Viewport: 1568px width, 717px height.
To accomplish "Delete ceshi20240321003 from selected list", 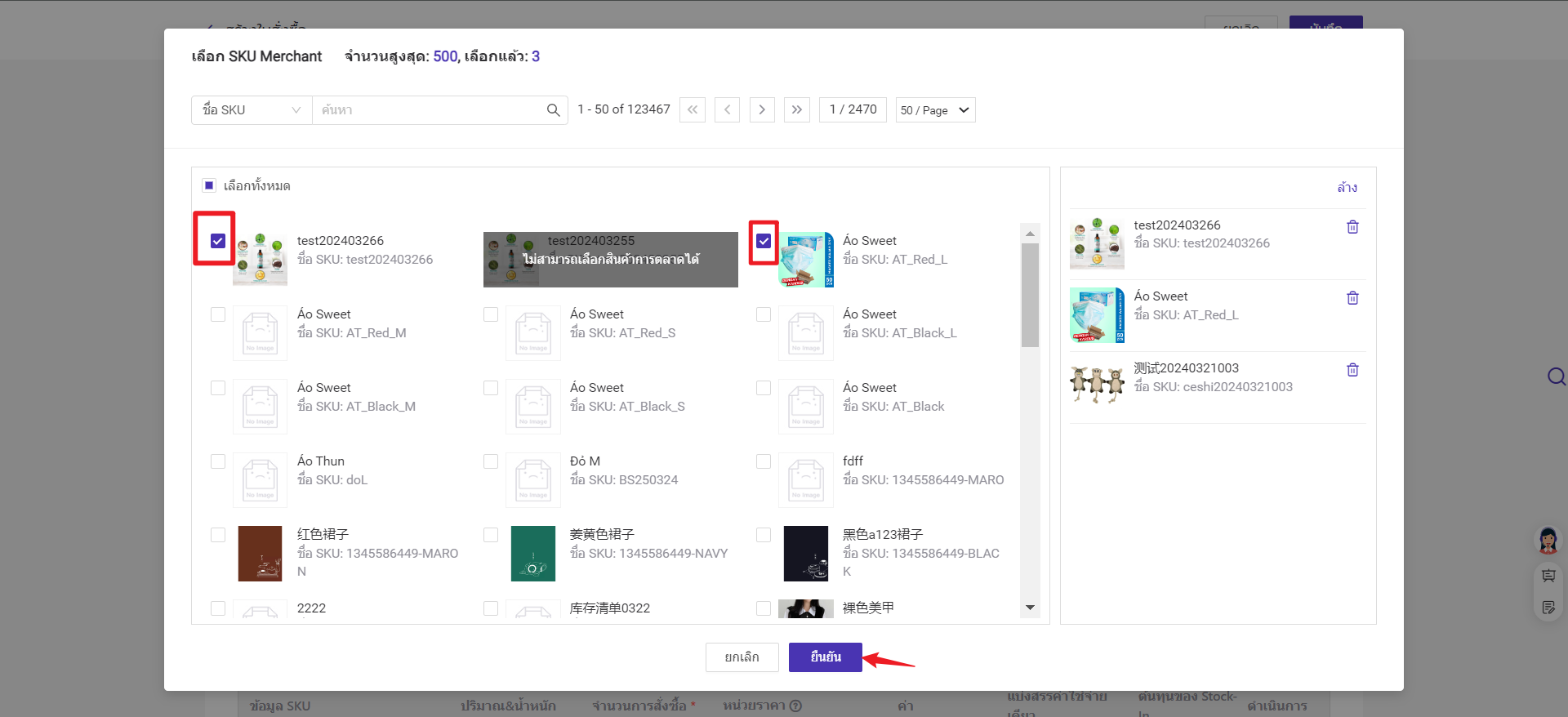I will (1352, 370).
